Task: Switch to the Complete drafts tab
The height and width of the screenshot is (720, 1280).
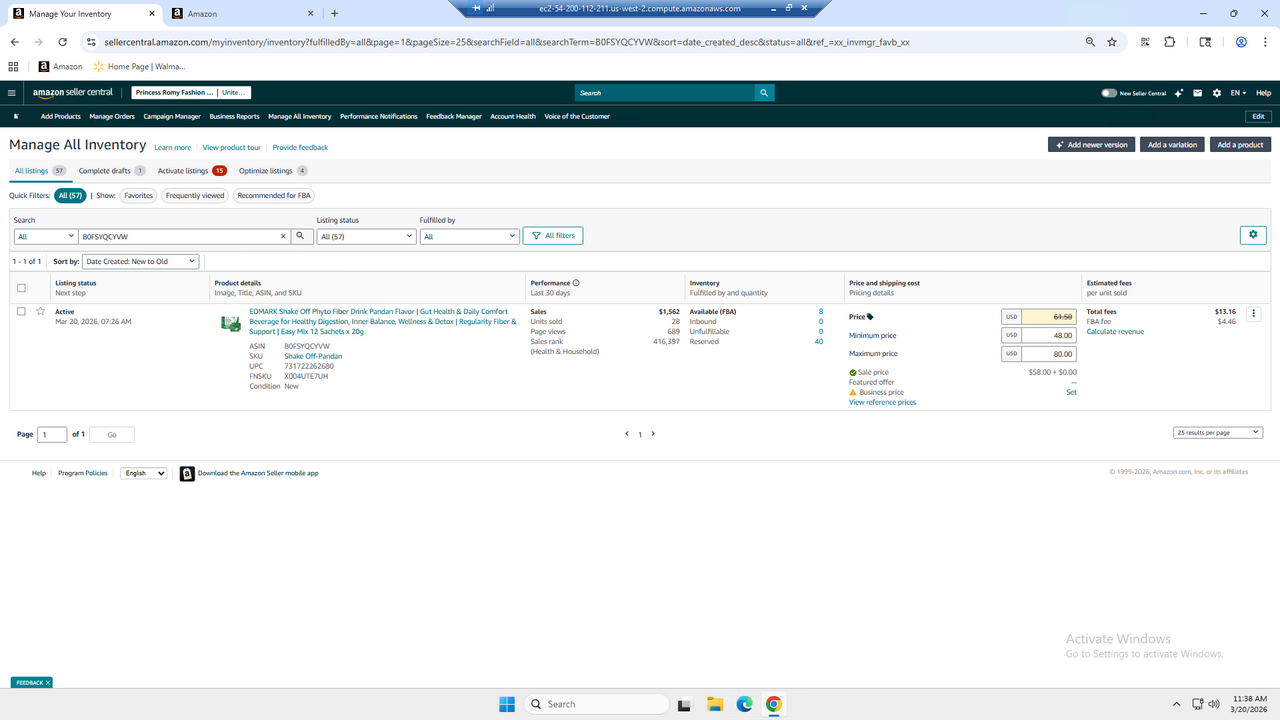Action: (112, 171)
